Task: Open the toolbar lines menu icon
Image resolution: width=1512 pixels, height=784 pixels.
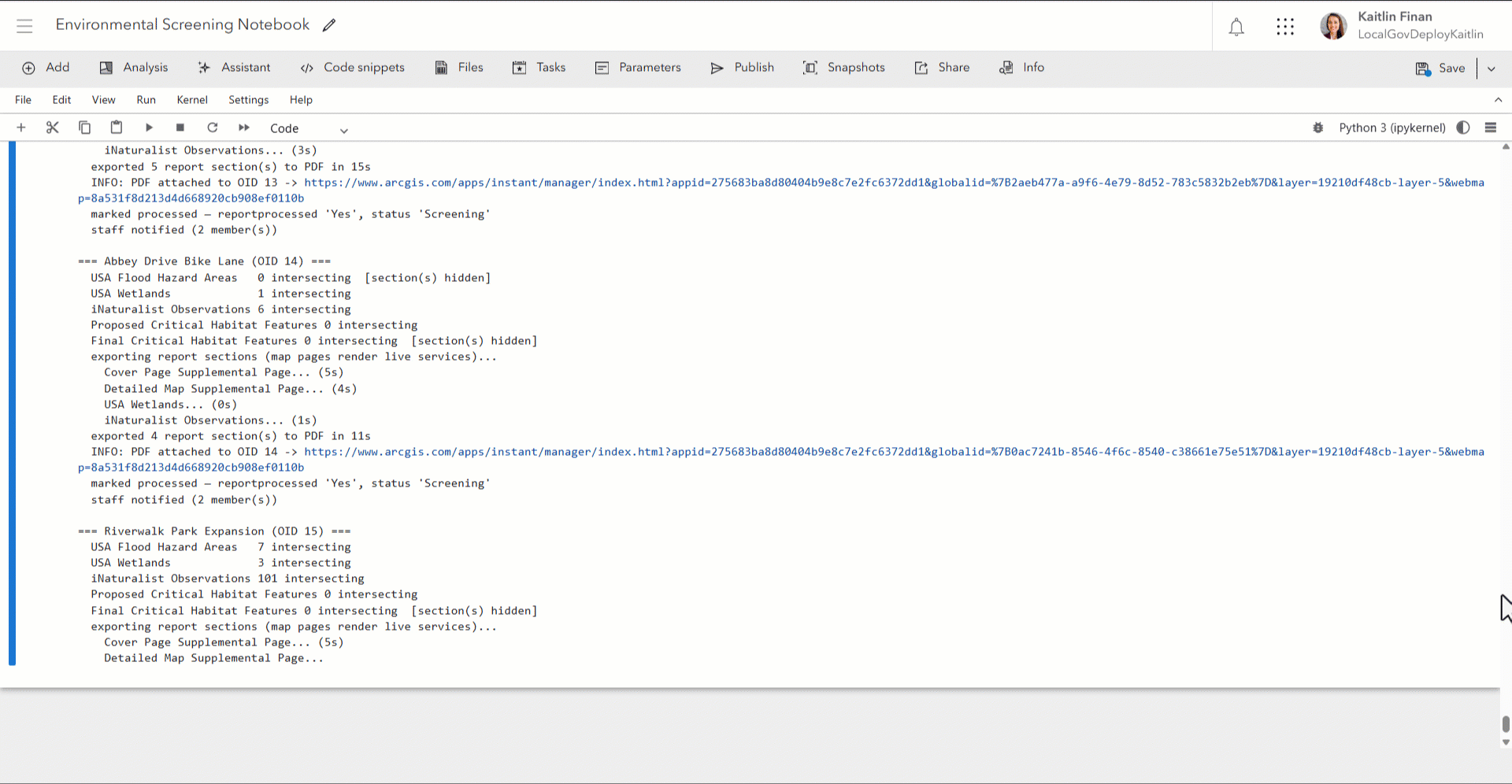Action: [x=1491, y=128]
